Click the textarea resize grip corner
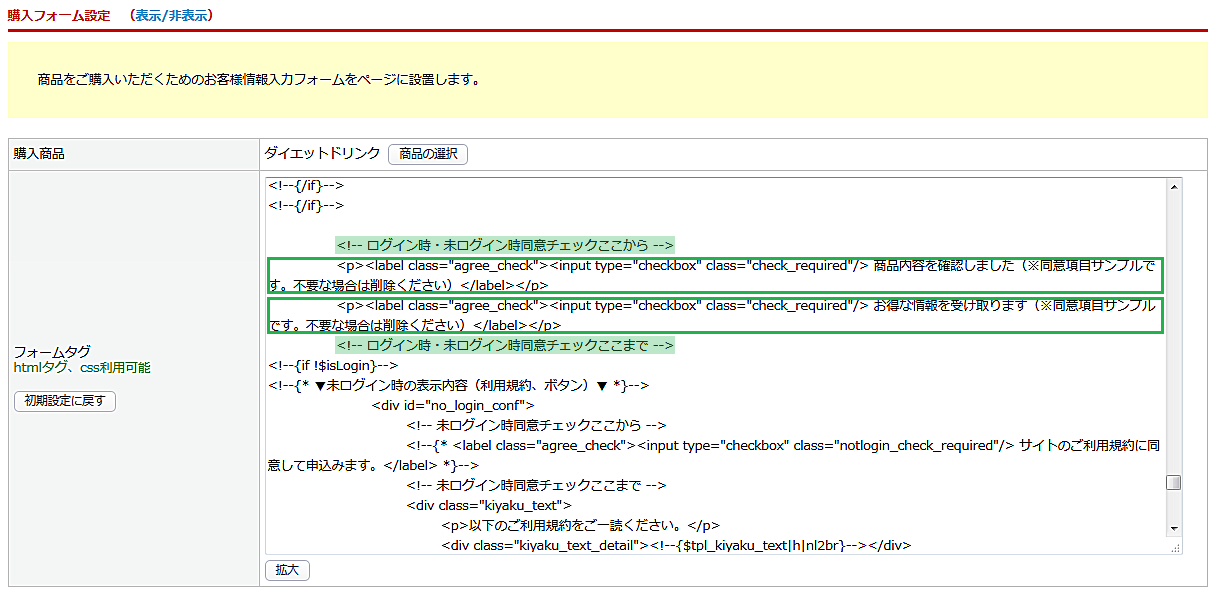Image resolution: width=1217 pixels, height=595 pixels. 1175,547
